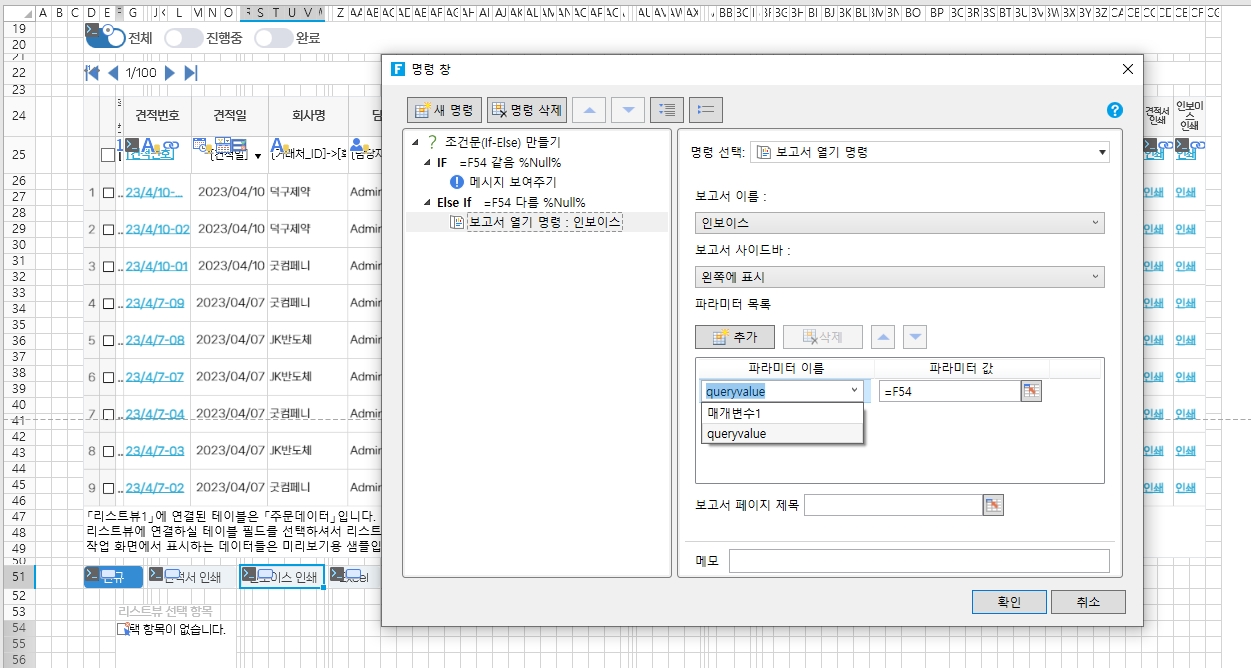The height and width of the screenshot is (668, 1251).
Task: Click the indent command icon in toolbar
Action: 667,110
